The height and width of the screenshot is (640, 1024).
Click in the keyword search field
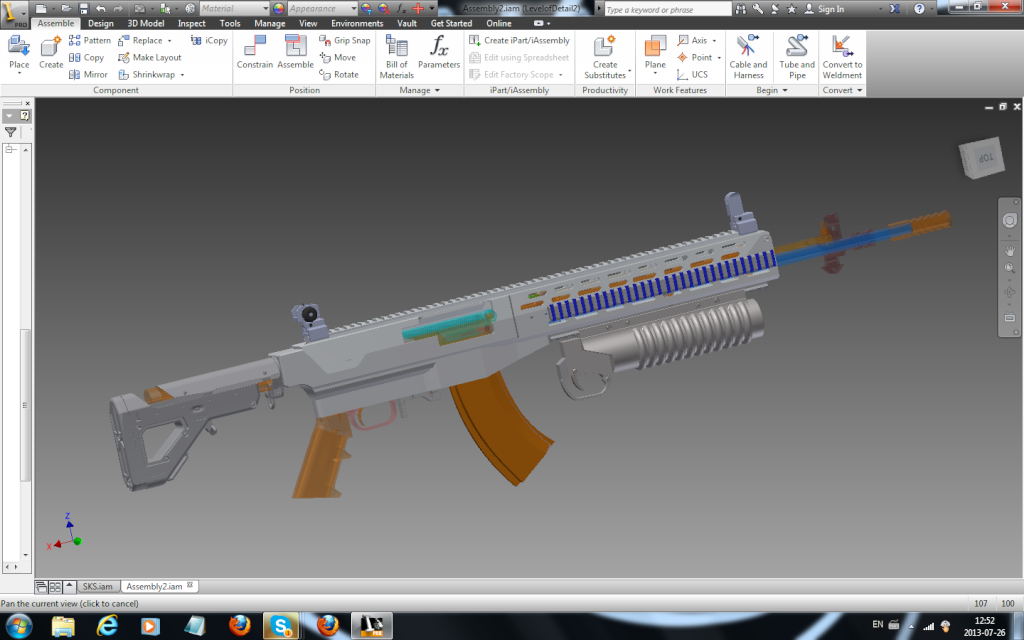pos(666,9)
